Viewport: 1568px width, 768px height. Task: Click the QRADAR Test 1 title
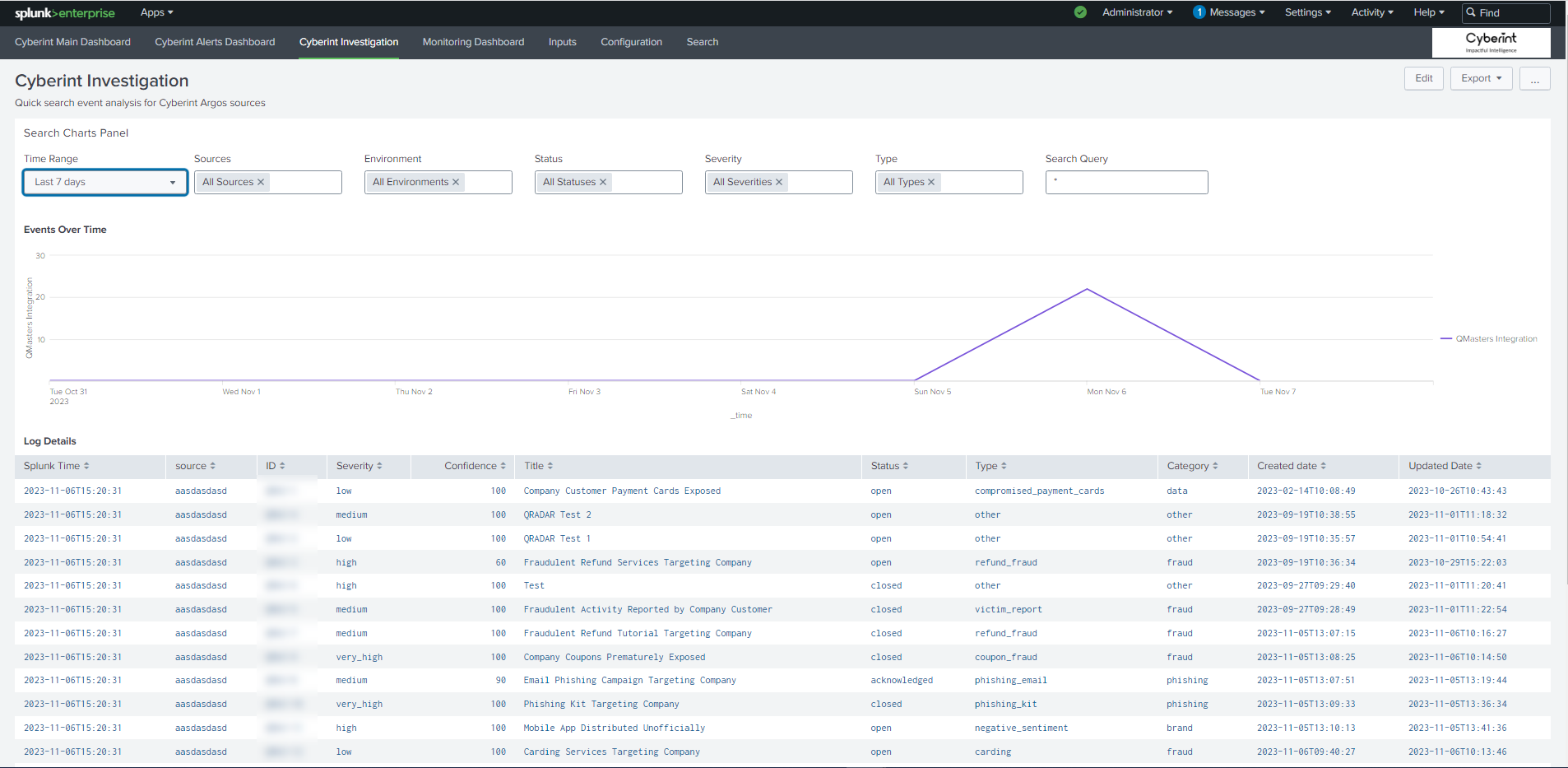[x=557, y=538]
